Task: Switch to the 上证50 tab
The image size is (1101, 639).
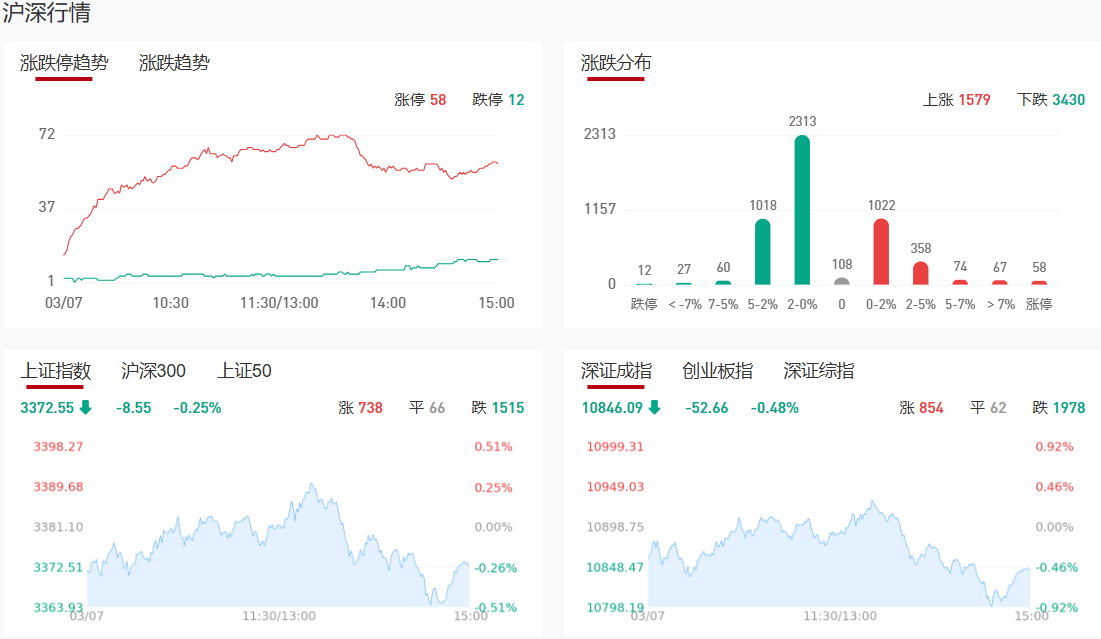Action: pos(244,371)
